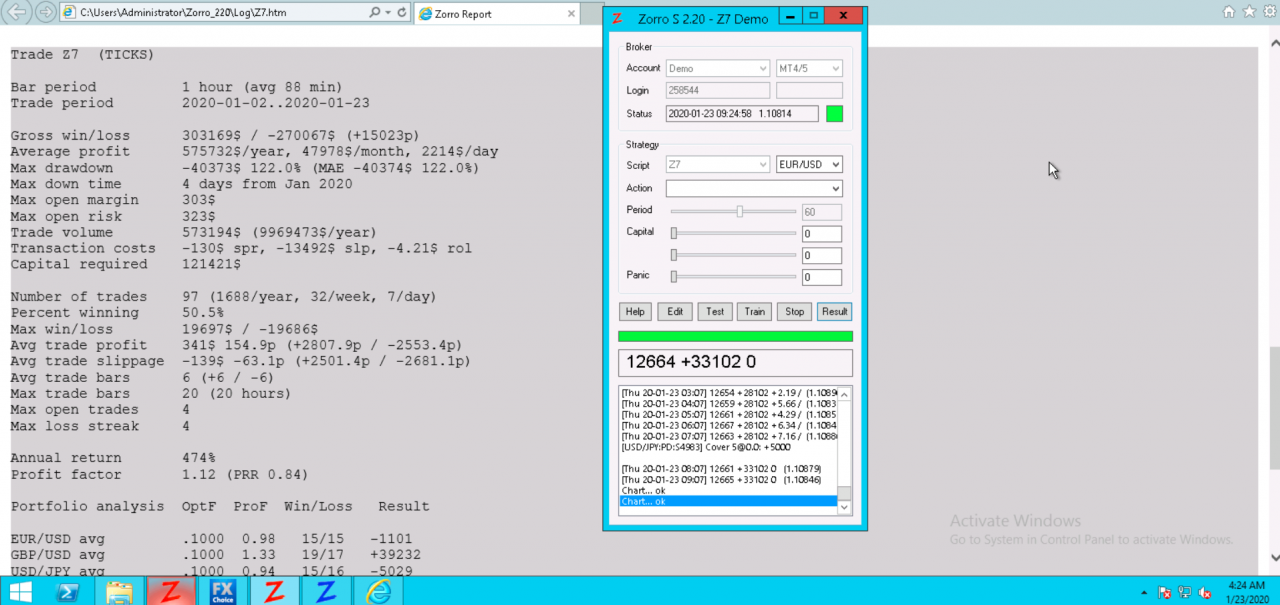Click the Train button in Zorro

coord(755,311)
